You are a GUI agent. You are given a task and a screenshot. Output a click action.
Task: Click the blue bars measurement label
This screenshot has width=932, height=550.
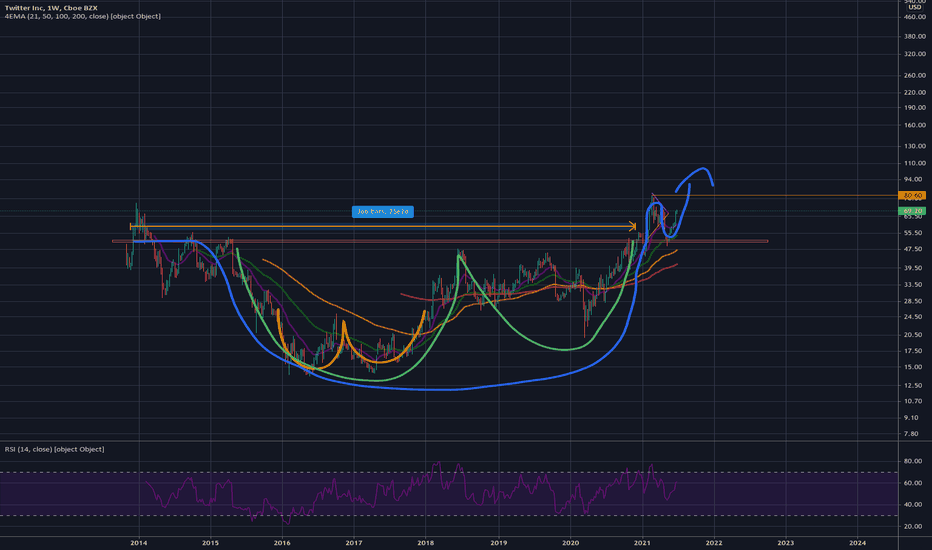point(383,212)
